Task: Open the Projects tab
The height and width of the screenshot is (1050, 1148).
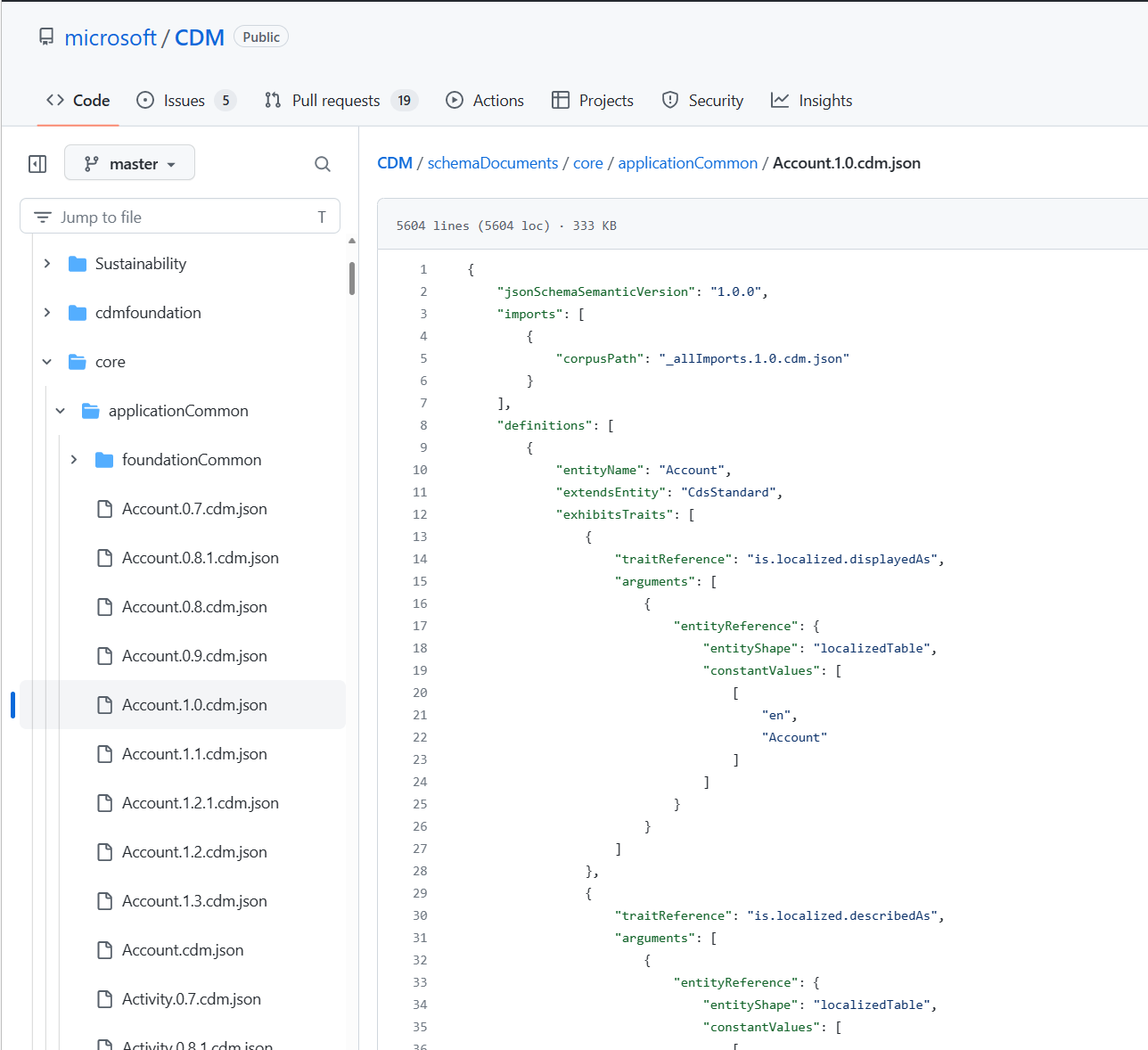Action: click(592, 100)
